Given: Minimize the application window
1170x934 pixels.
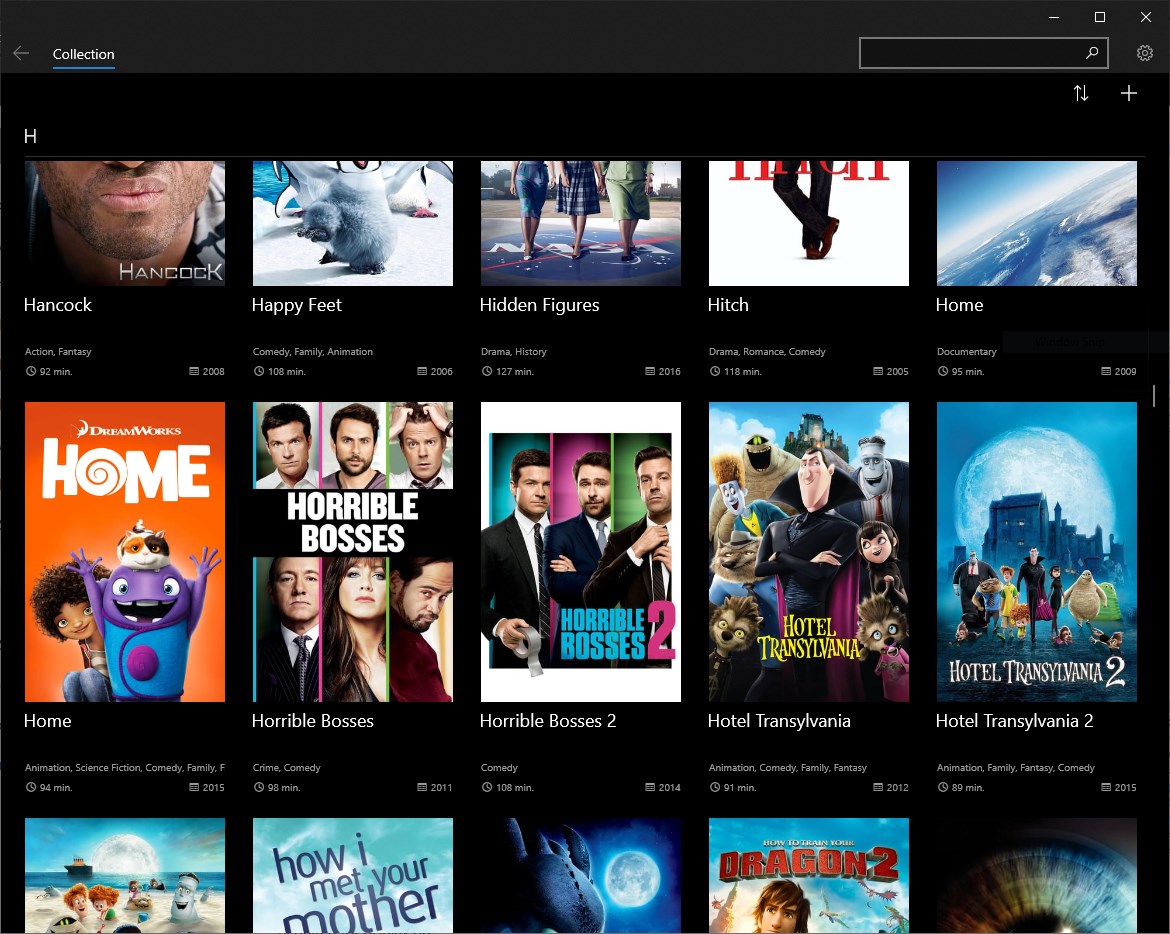Looking at the screenshot, I should click(x=1054, y=17).
